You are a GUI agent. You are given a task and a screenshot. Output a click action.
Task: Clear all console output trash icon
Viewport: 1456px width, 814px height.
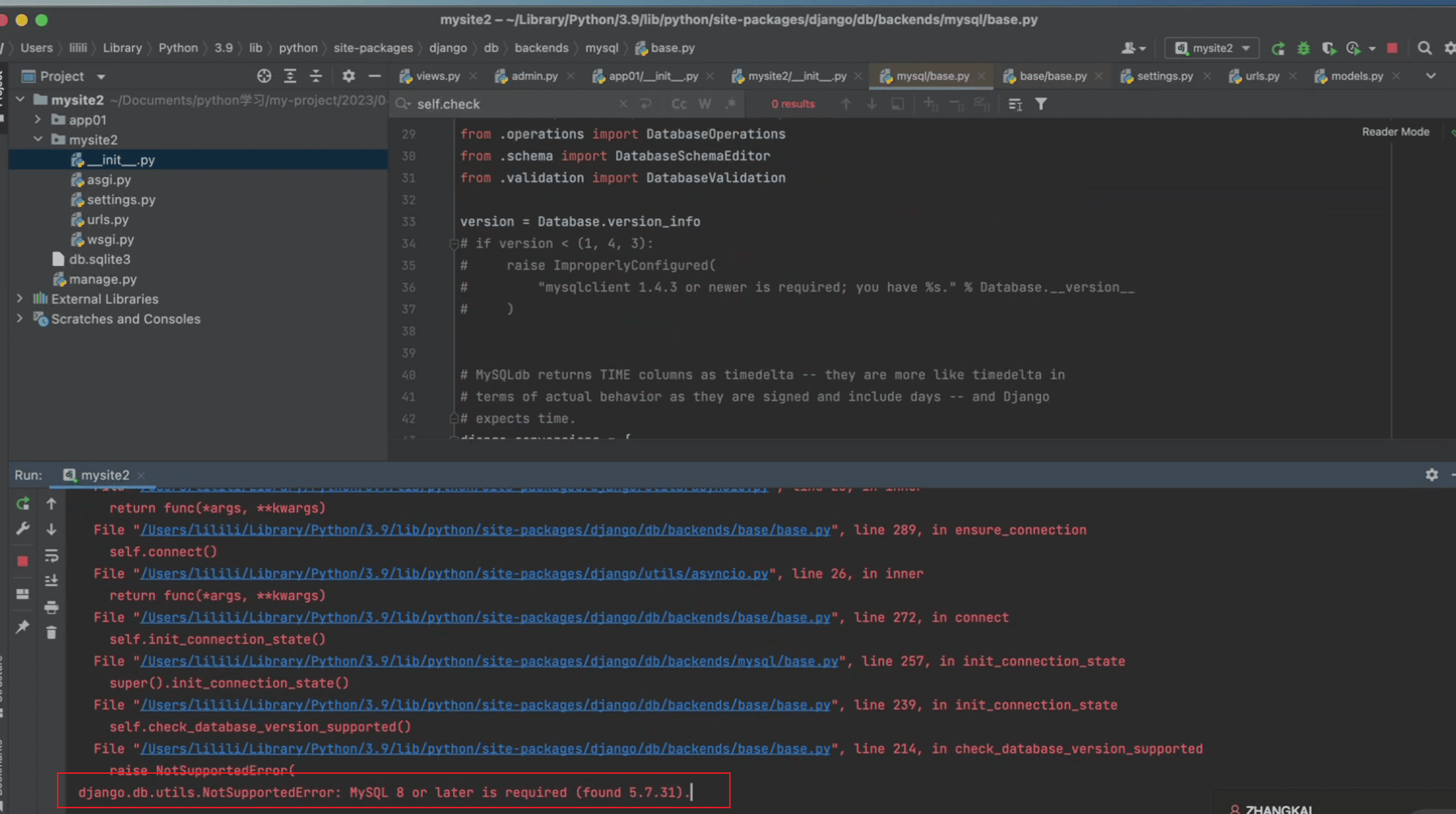(x=51, y=633)
